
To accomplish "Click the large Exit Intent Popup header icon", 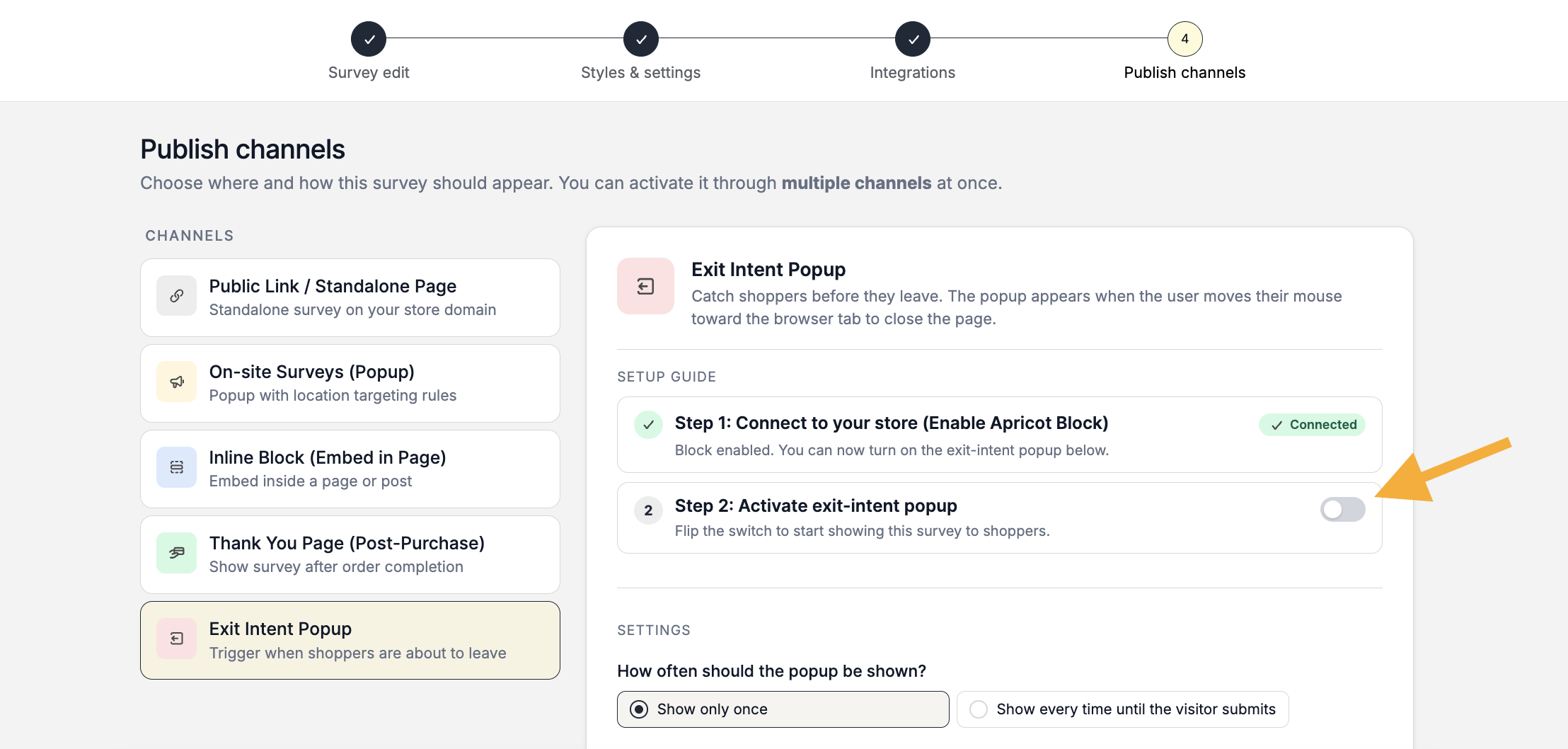I will (645, 286).
